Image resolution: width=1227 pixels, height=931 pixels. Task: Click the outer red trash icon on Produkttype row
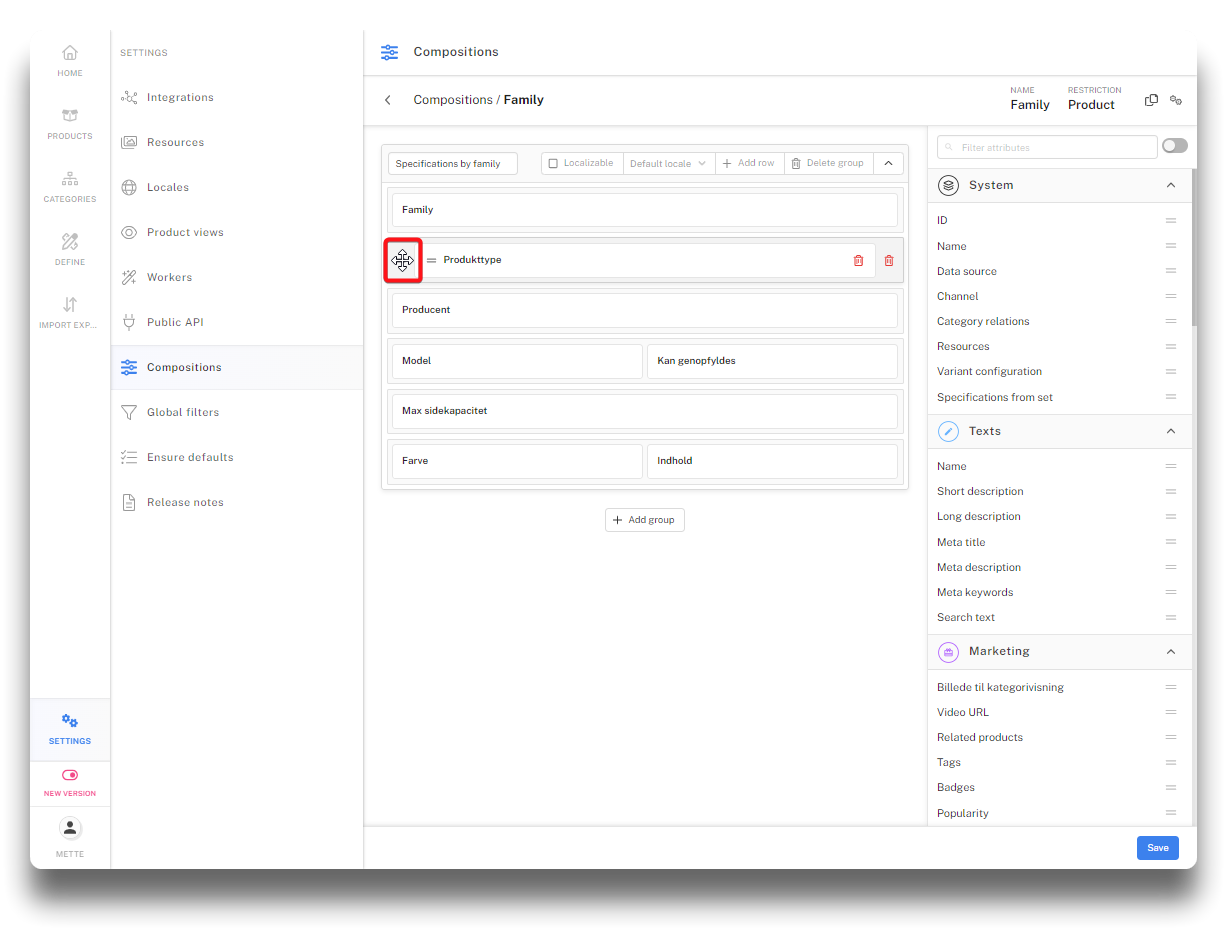pos(889,260)
